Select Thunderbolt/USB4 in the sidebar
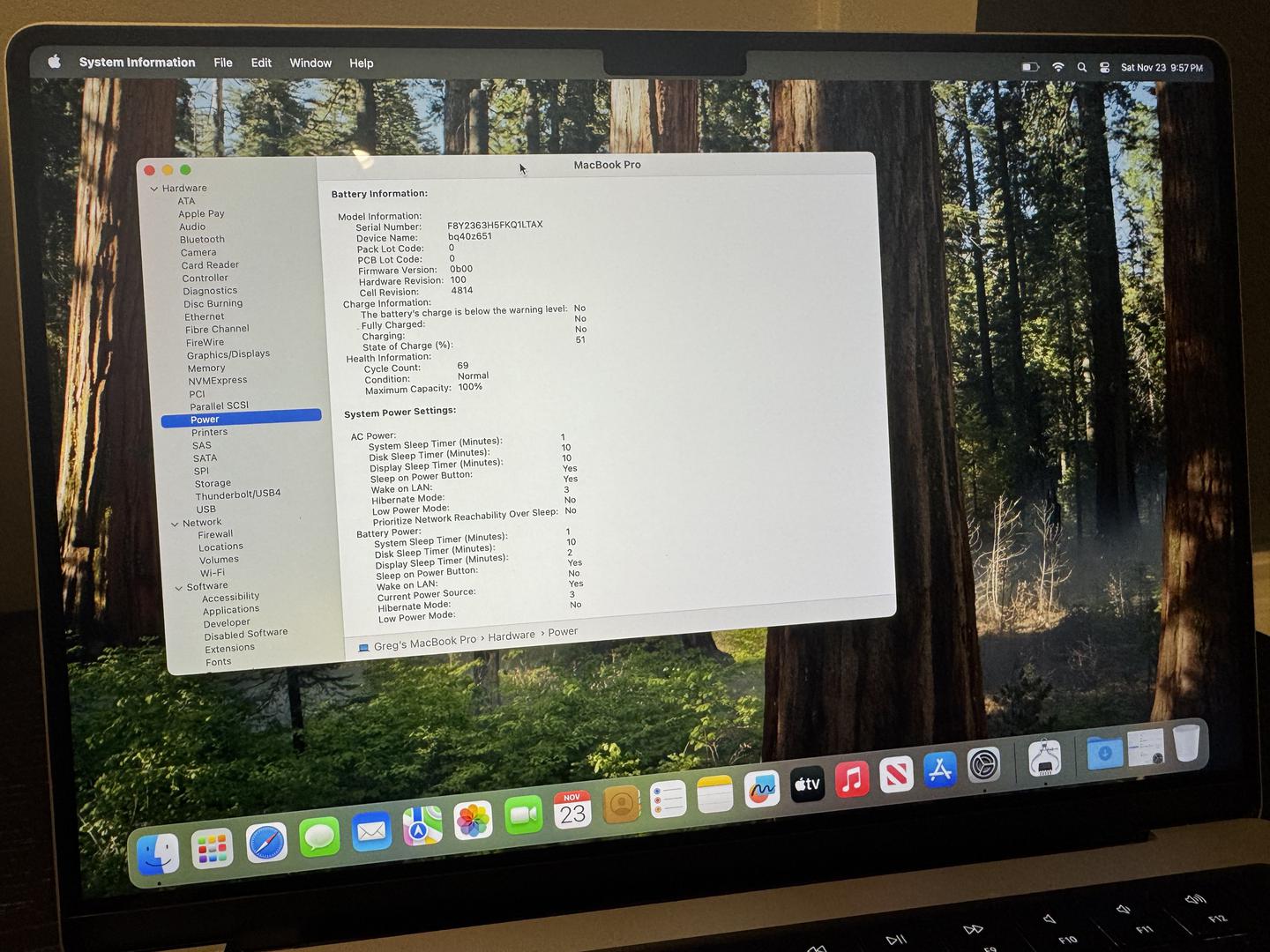The height and width of the screenshot is (952, 1270). coord(238,495)
